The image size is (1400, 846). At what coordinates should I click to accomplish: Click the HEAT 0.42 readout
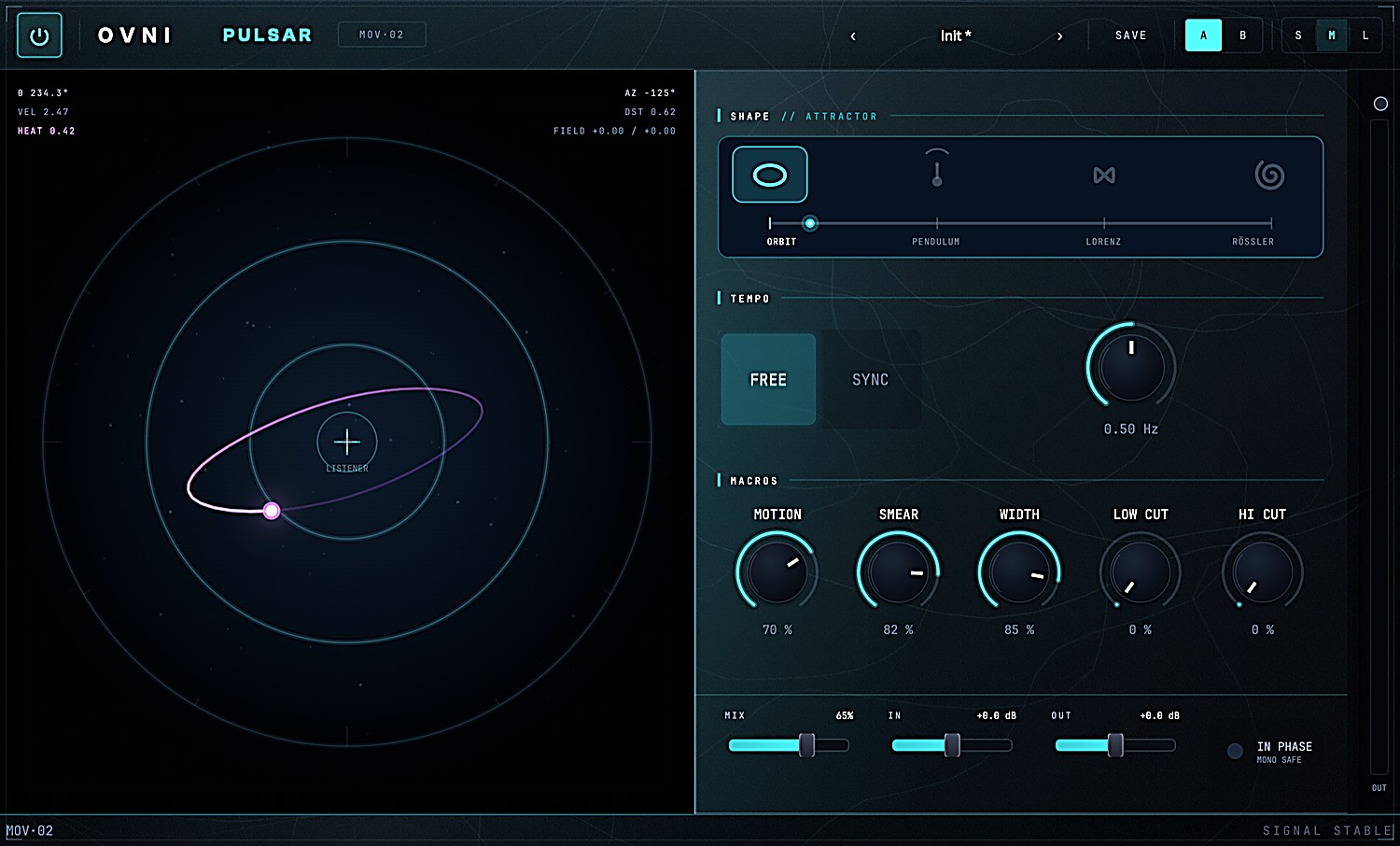click(46, 131)
